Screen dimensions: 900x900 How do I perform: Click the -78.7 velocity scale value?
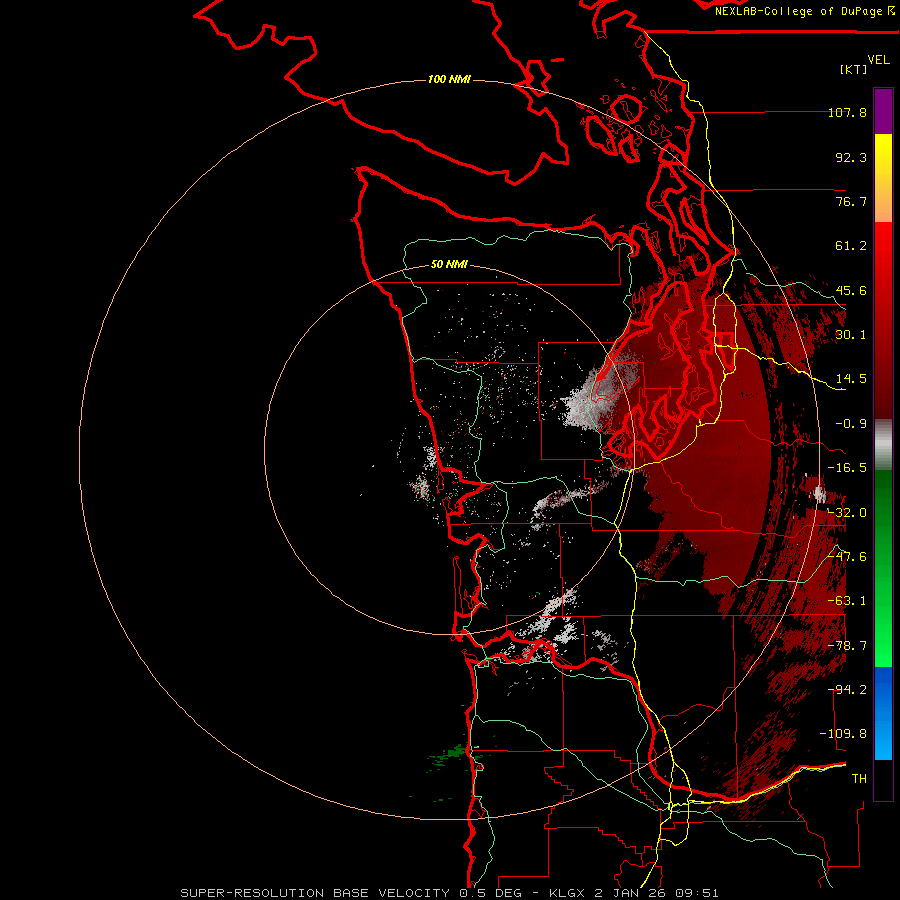(x=847, y=646)
